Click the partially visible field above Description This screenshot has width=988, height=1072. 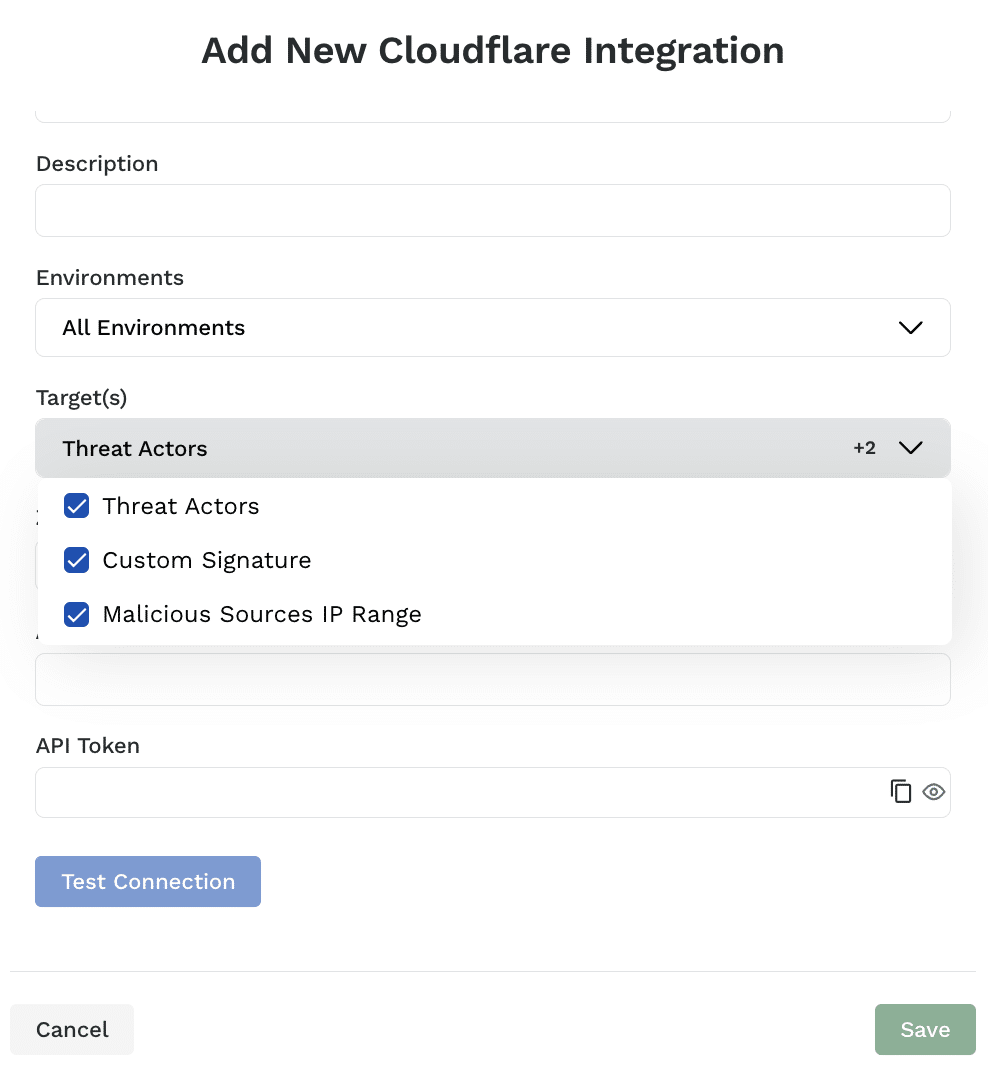(492, 114)
